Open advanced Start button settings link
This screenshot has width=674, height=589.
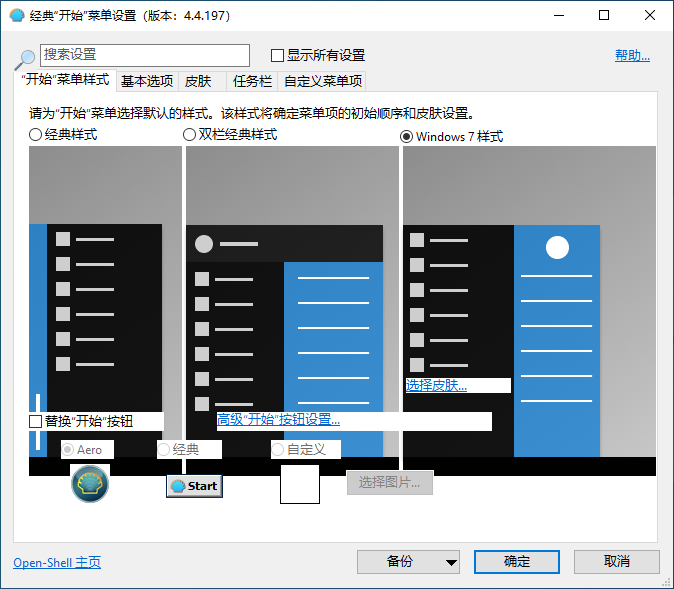coord(278,419)
